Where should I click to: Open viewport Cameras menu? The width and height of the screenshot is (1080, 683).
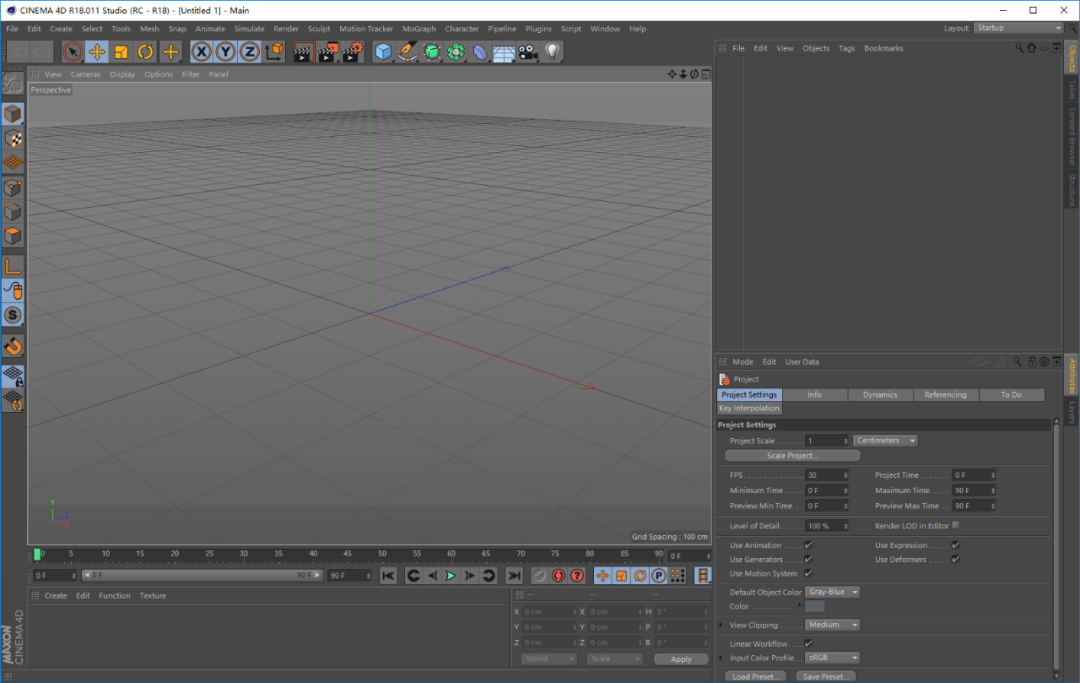pyautogui.click(x=85, y=74)
